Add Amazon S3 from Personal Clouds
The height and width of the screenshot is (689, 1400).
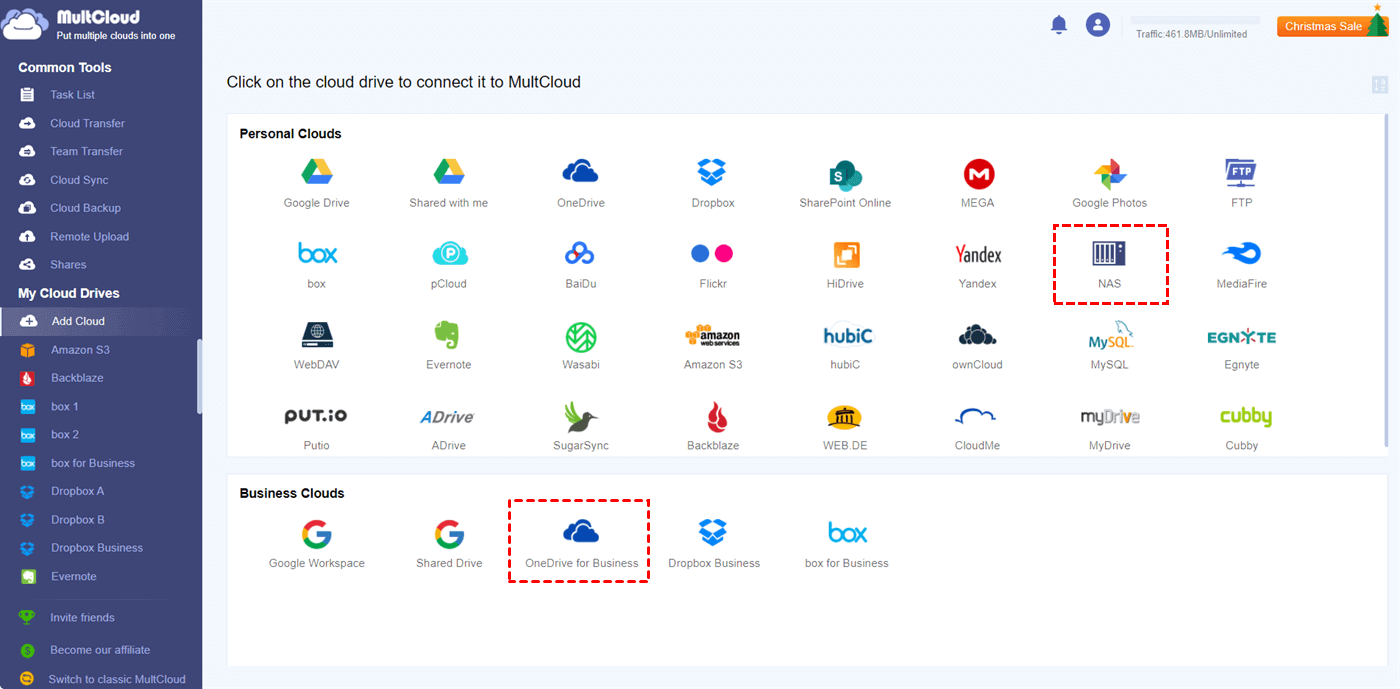712,336
